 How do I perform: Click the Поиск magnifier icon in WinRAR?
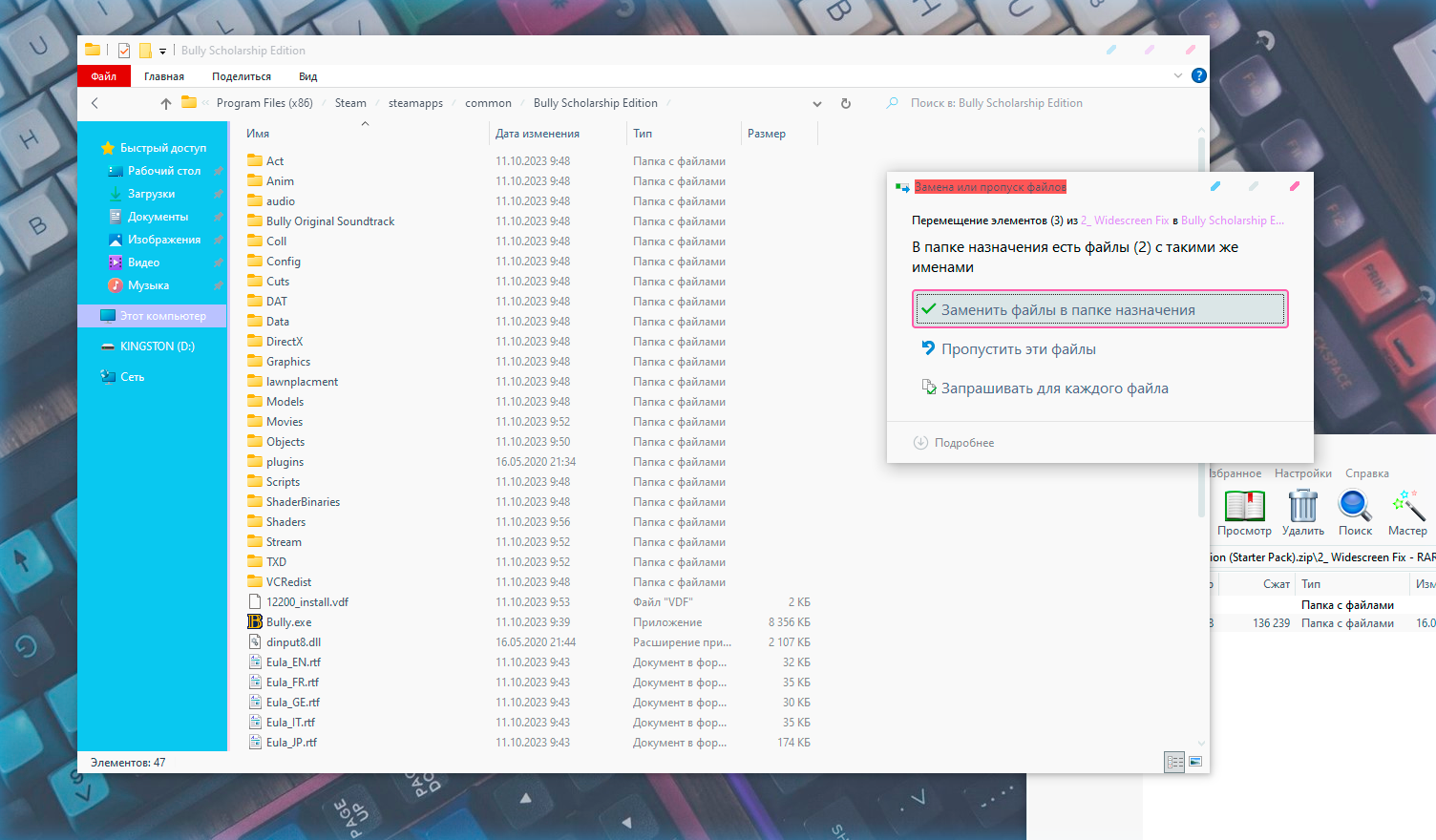1355,506
